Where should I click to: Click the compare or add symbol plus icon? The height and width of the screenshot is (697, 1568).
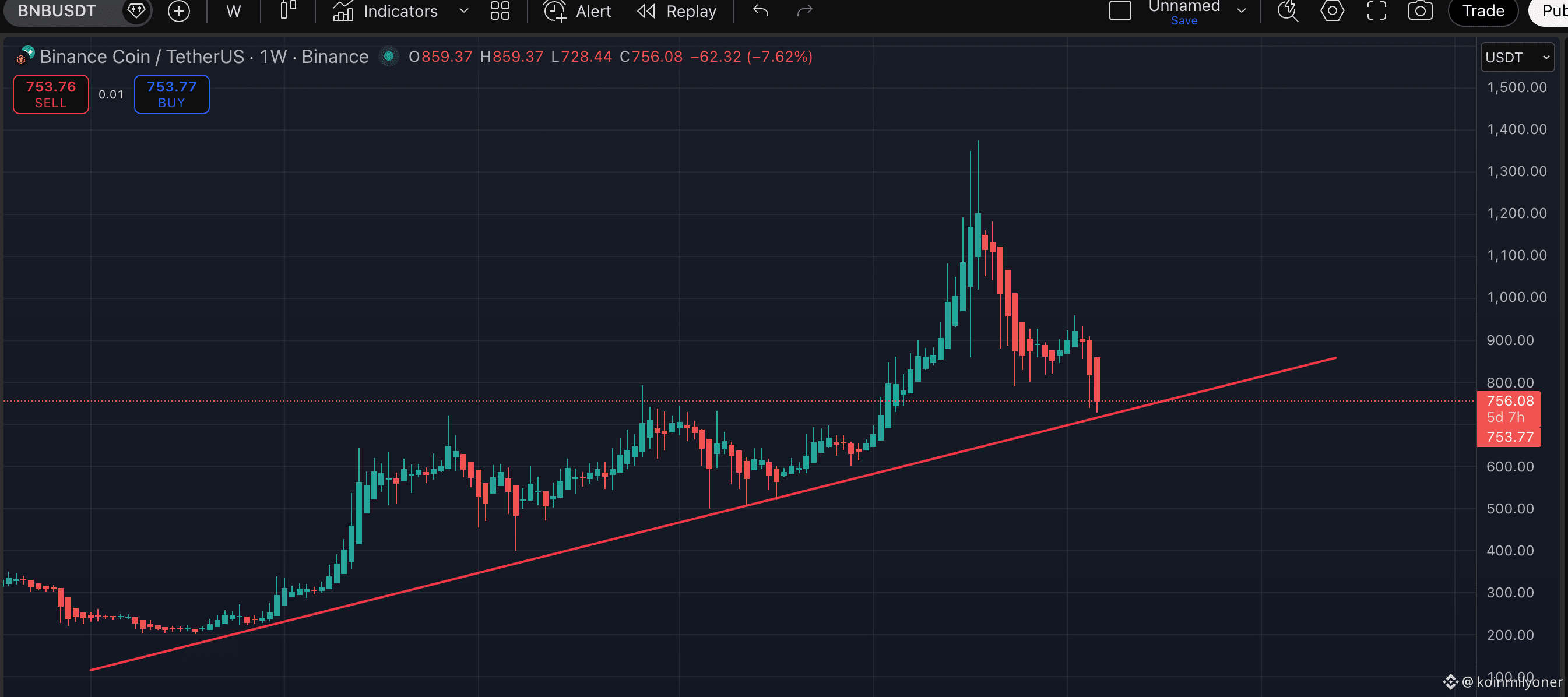178,11
